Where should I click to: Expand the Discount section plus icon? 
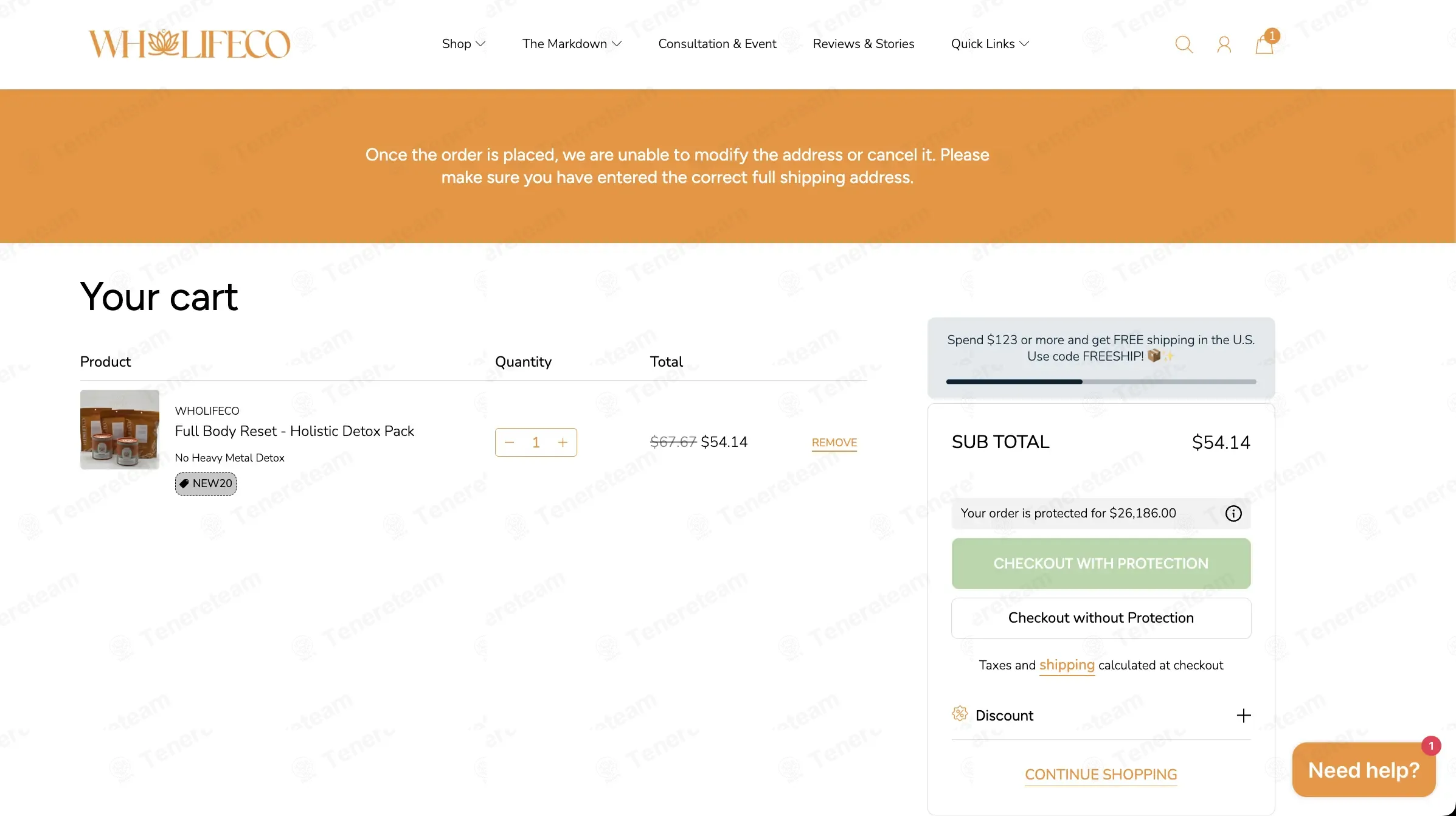click(1244, 715)
